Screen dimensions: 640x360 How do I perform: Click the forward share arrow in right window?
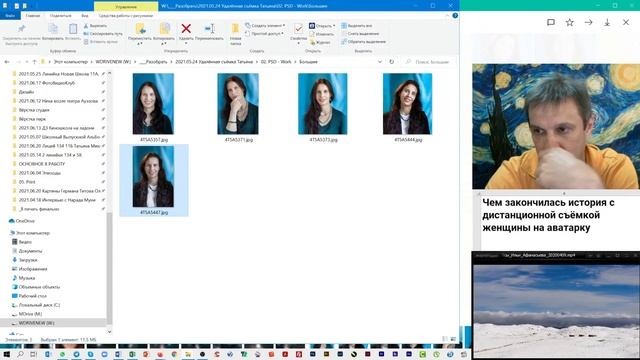pos(588,22)
